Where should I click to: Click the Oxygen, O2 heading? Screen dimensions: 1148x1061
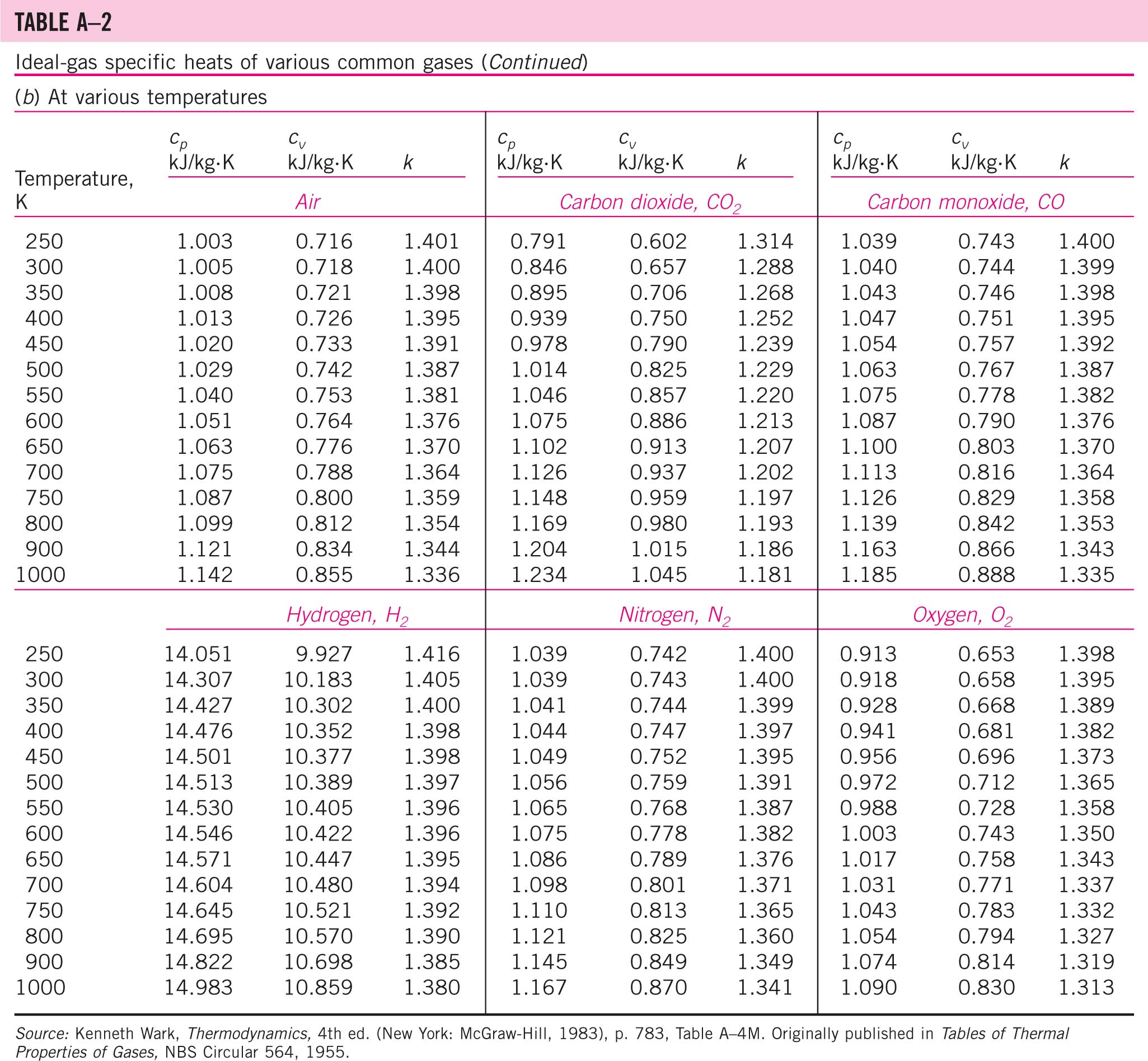(x=962, y=615)
